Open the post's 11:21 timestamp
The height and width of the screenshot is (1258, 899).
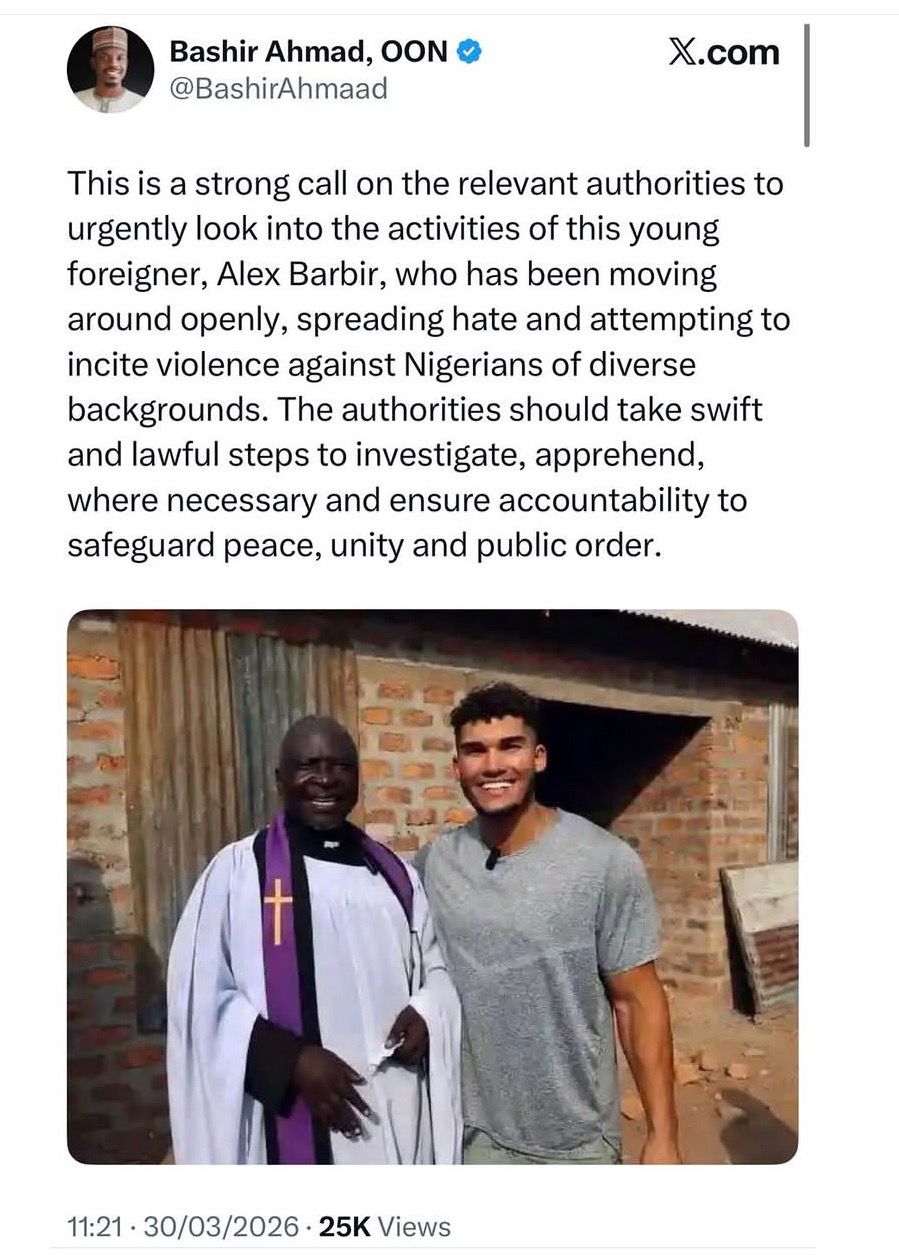click(x=90, y=1226)
